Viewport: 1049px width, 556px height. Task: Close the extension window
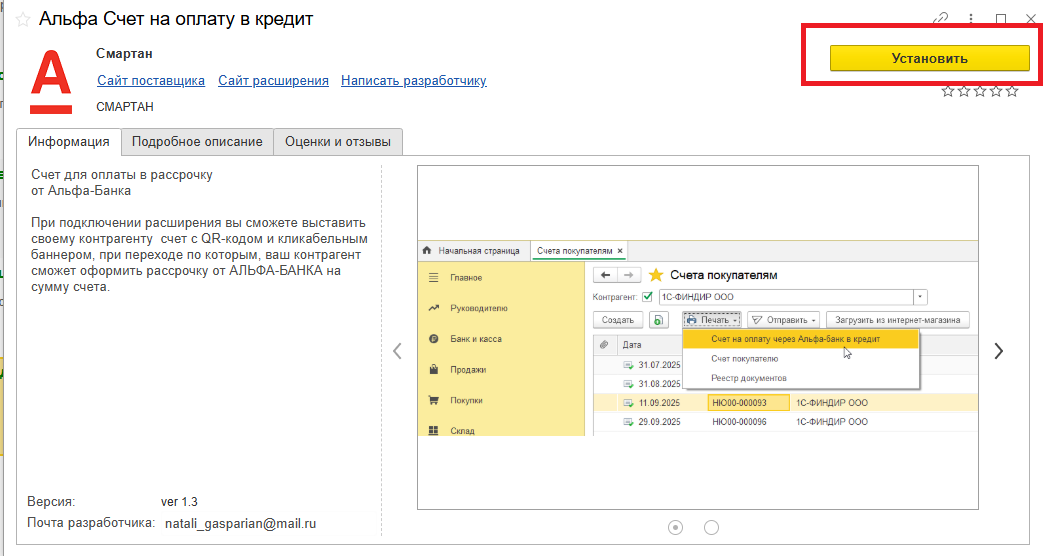click(x=1031, y=19)
